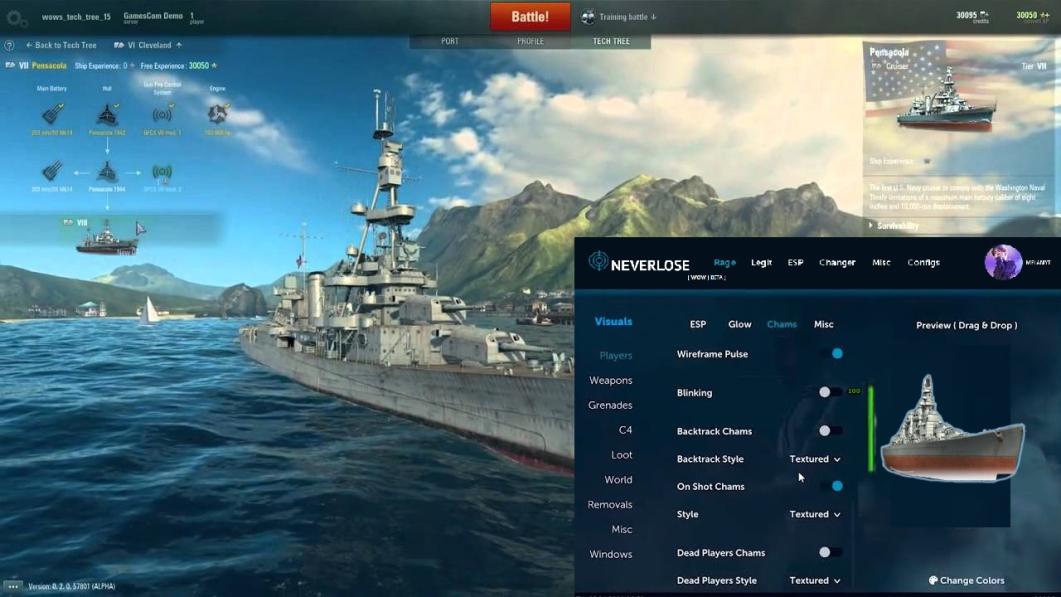
Task: Select Weapons in the Visuals sidebar
Action: [610, 380]
